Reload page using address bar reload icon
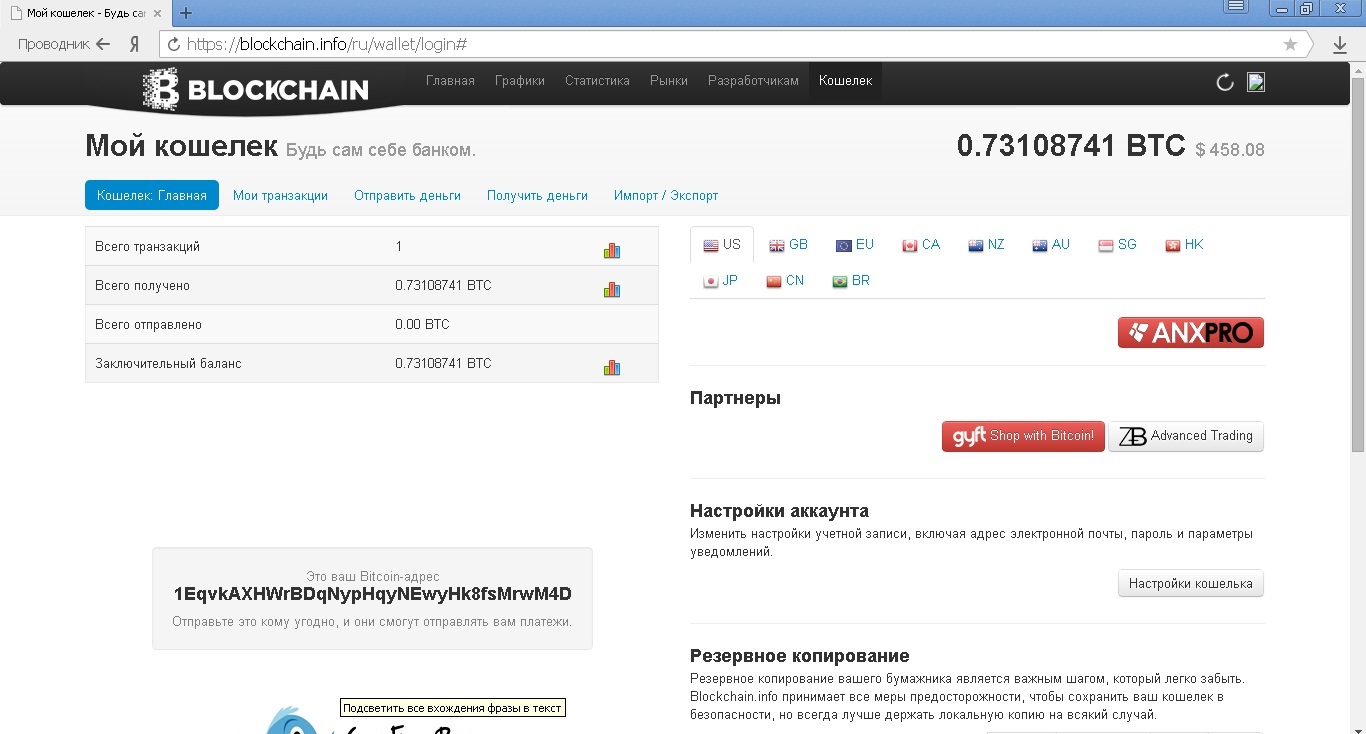 tap(174, 44)
